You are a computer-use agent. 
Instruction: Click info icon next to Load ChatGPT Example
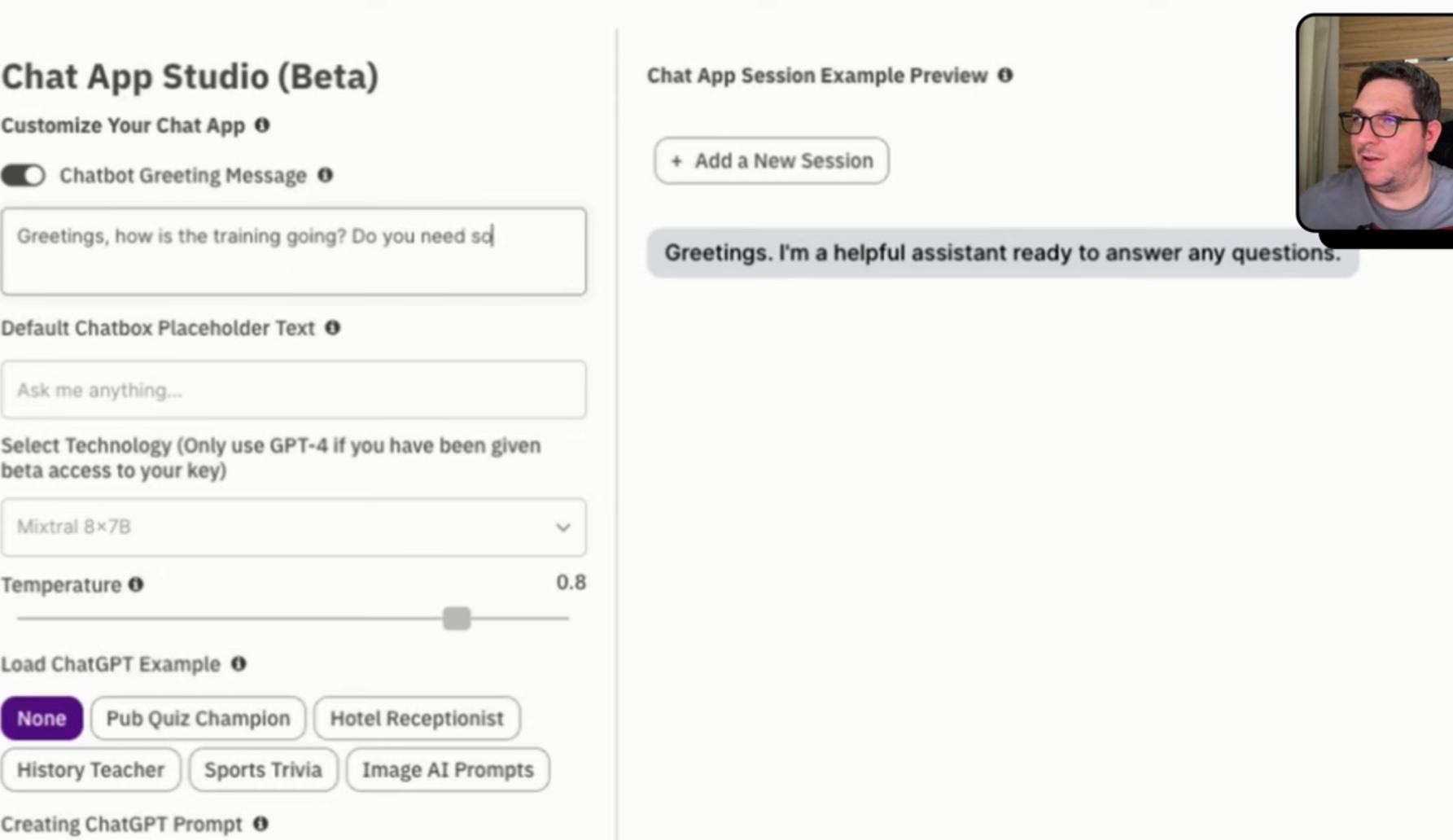point(239,663)
